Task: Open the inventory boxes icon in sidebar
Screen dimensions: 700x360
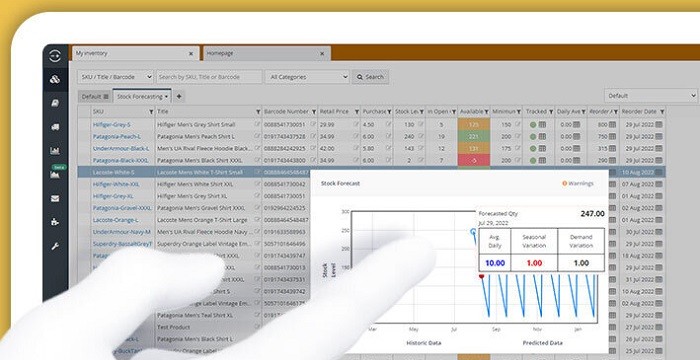Action: [x=55, y=80]
